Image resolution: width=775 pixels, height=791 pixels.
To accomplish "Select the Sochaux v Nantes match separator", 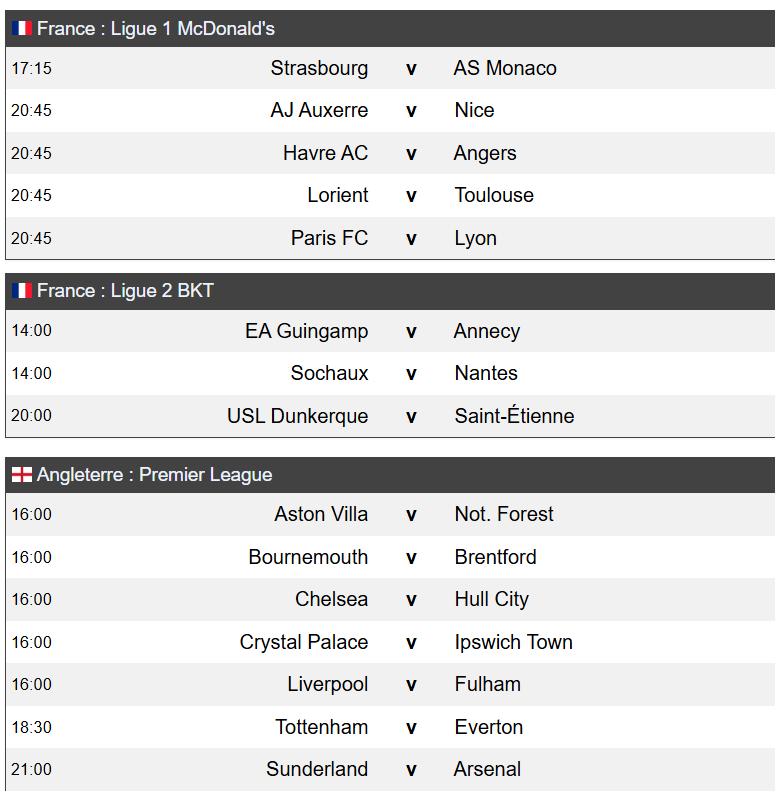I will 411,374.
